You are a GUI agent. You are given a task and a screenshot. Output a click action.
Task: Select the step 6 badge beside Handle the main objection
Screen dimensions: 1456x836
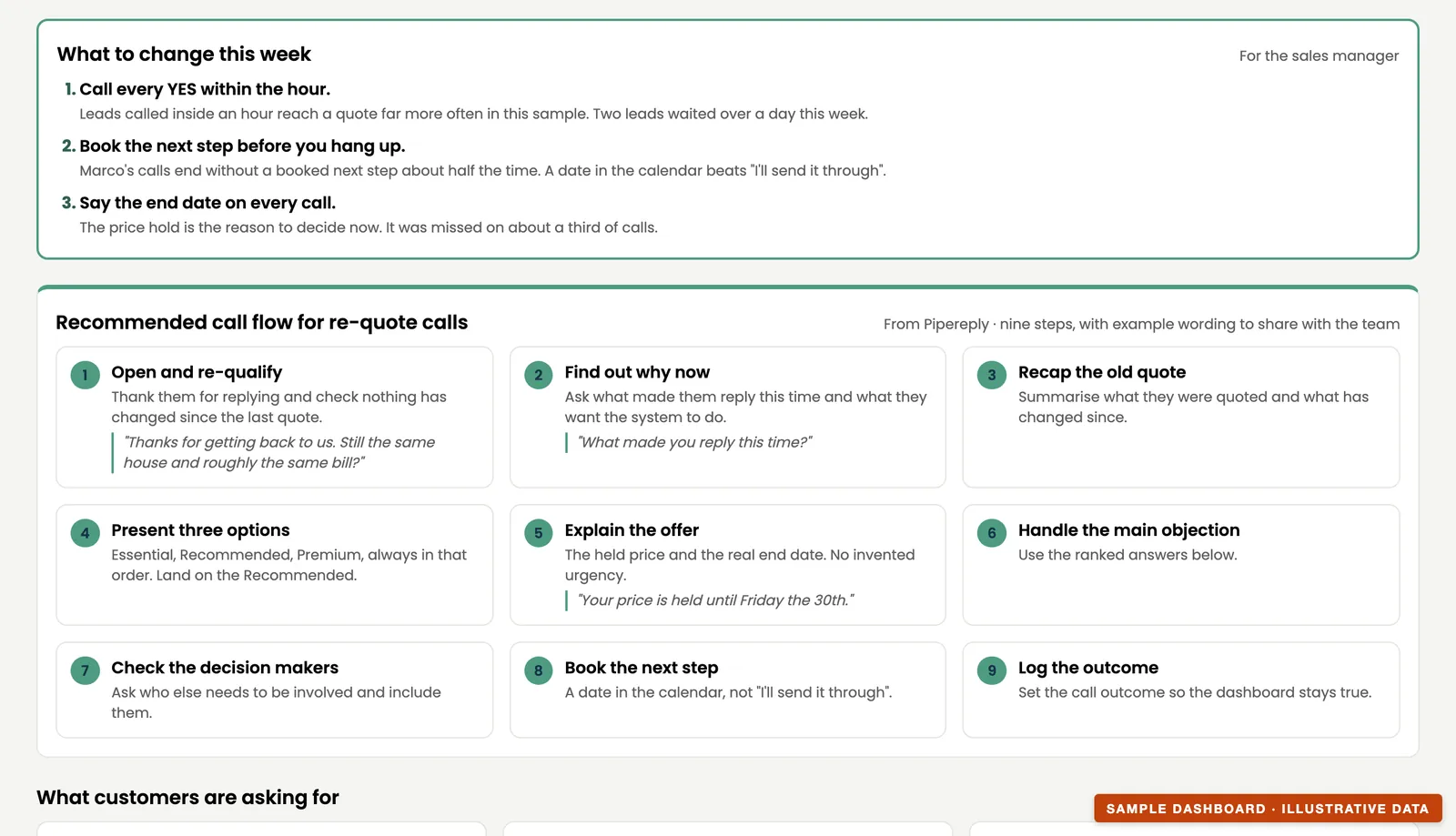[992, 533]
